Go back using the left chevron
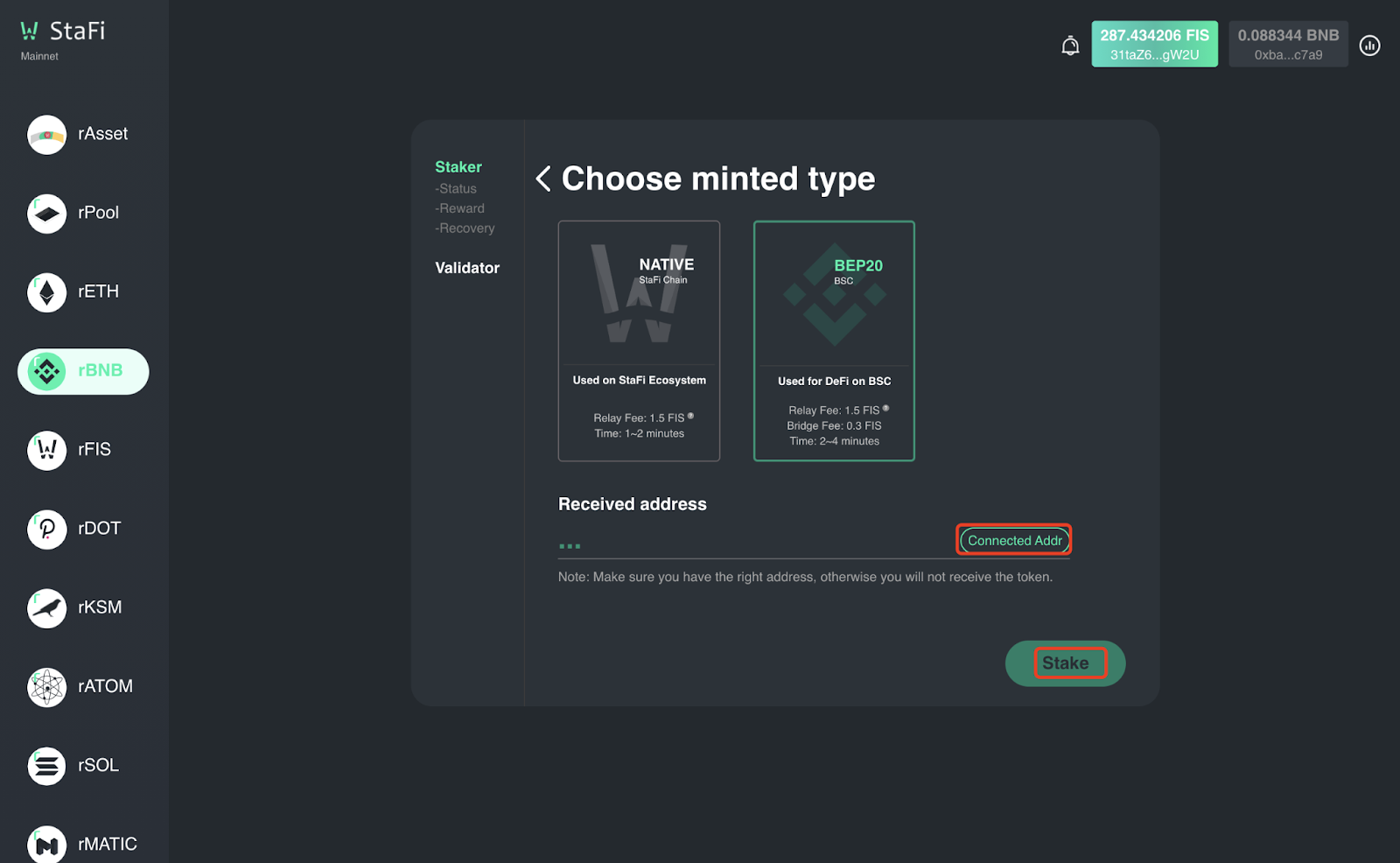Screen dimensions: 1400x863 click(x=543, y=179)
